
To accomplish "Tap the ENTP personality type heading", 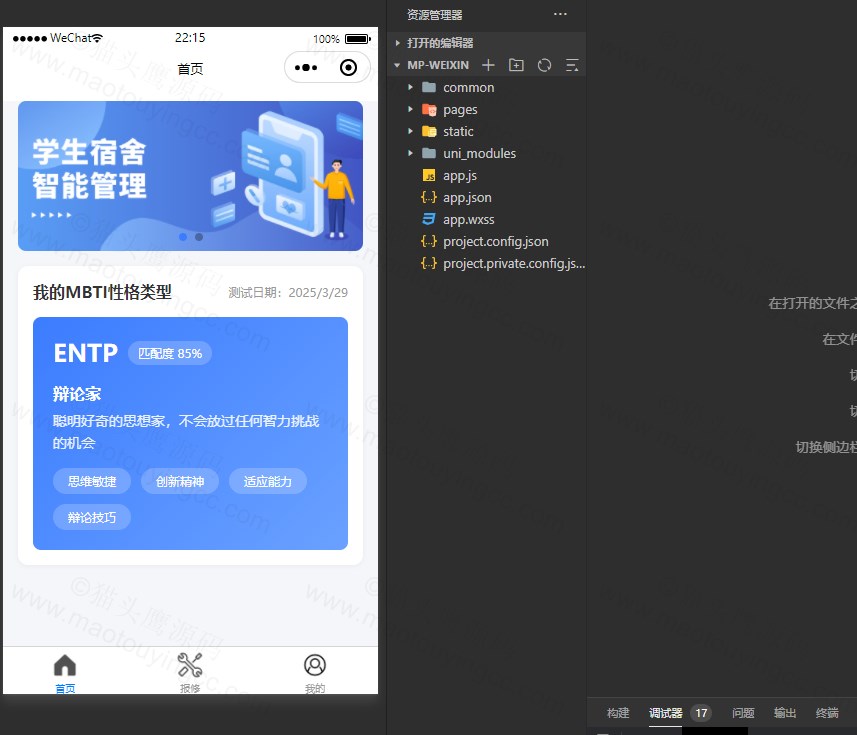I will click(86, 354).
